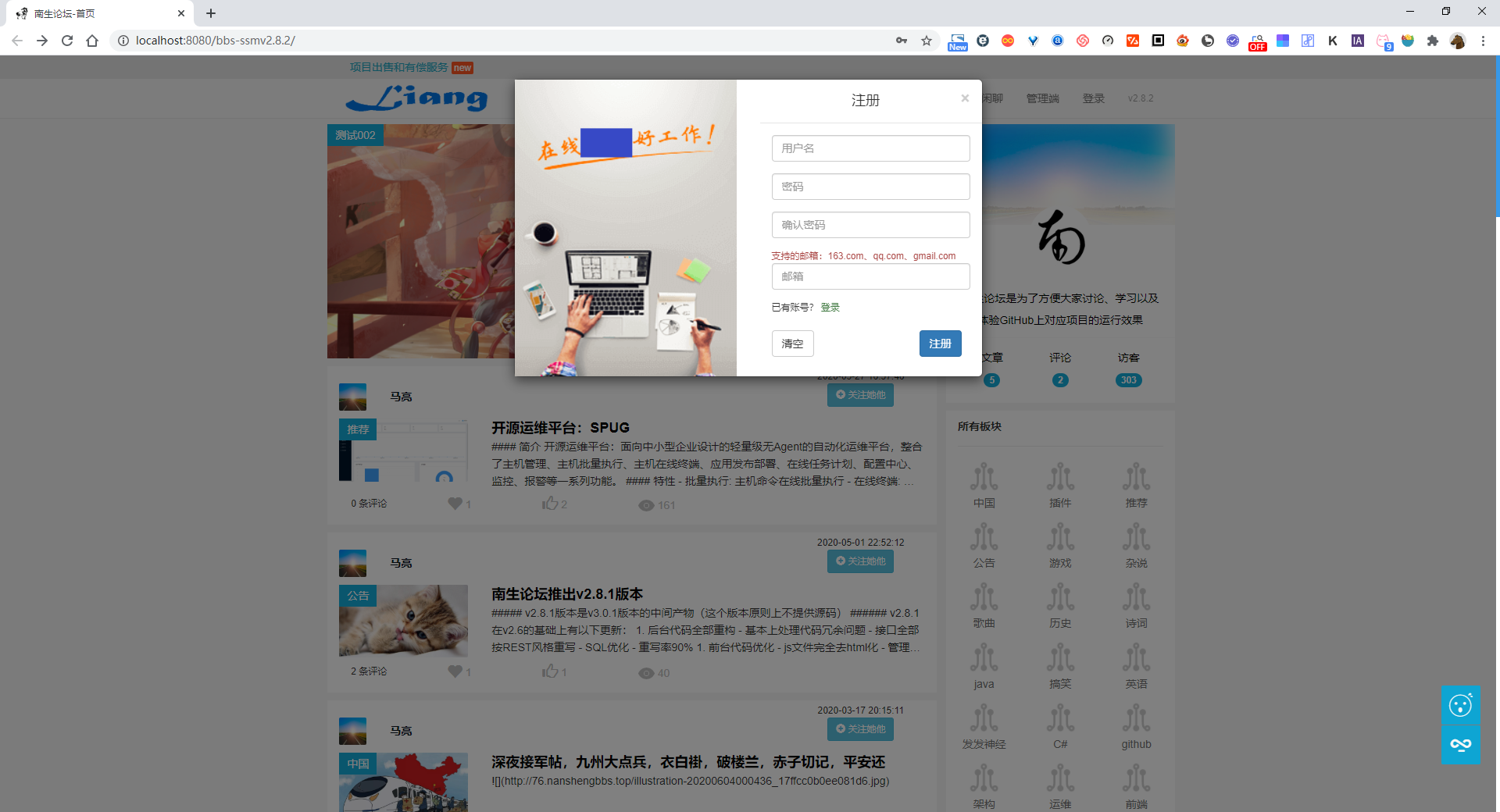Open the github board icon
Viewport: 1500px width, 812px height.
[x=1136, y=718]
